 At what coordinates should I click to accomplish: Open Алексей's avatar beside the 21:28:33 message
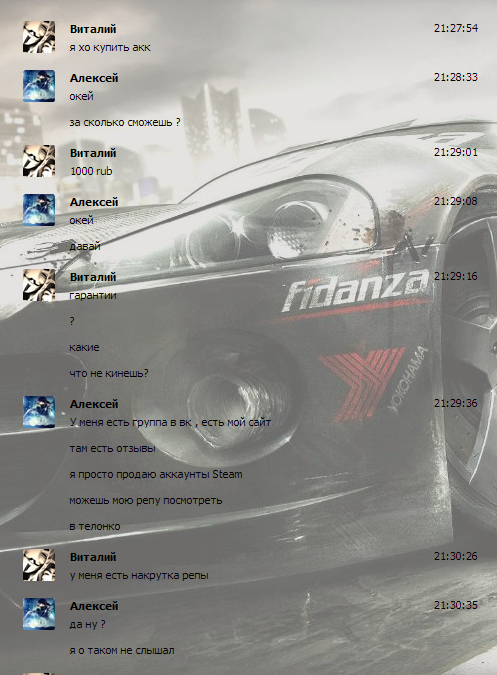pos(39,86)
